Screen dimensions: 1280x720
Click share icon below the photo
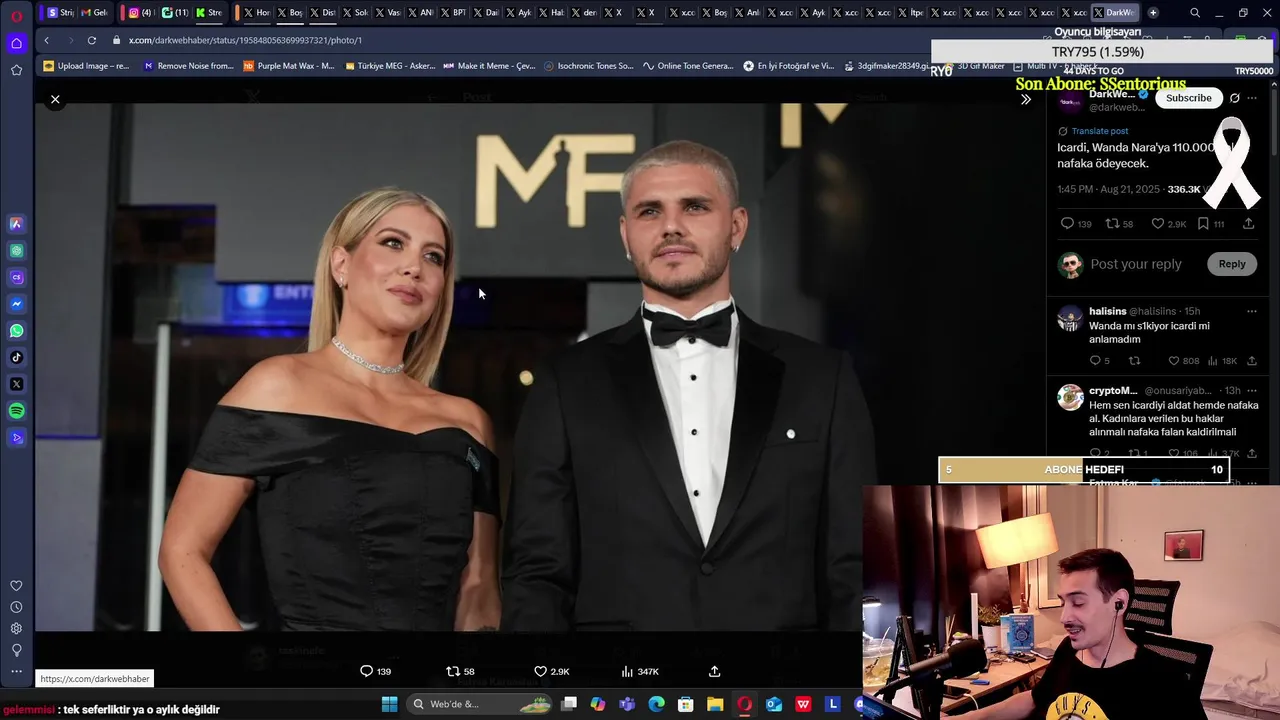[714, 671]
